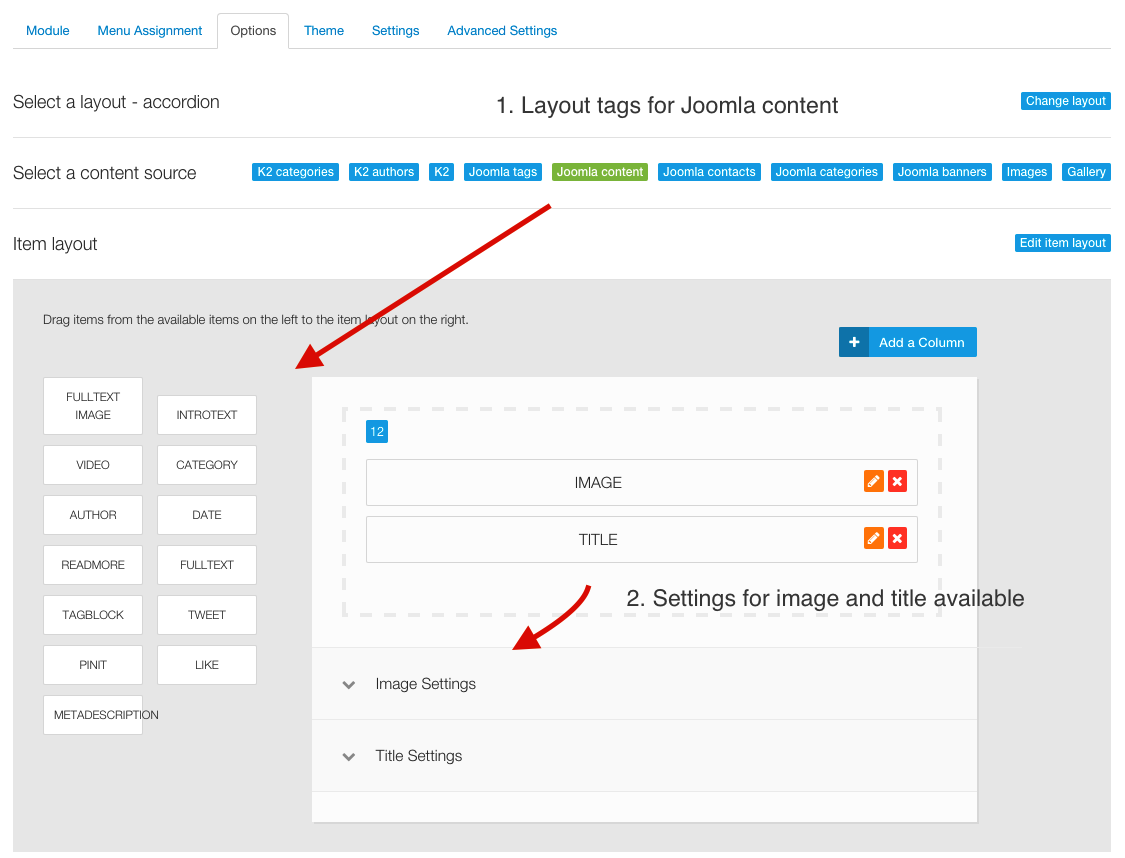Image resolution: width=1125 pixels, height=858 pixels.
Task: Click the IMAGE layout item
Action: (641, 482)
